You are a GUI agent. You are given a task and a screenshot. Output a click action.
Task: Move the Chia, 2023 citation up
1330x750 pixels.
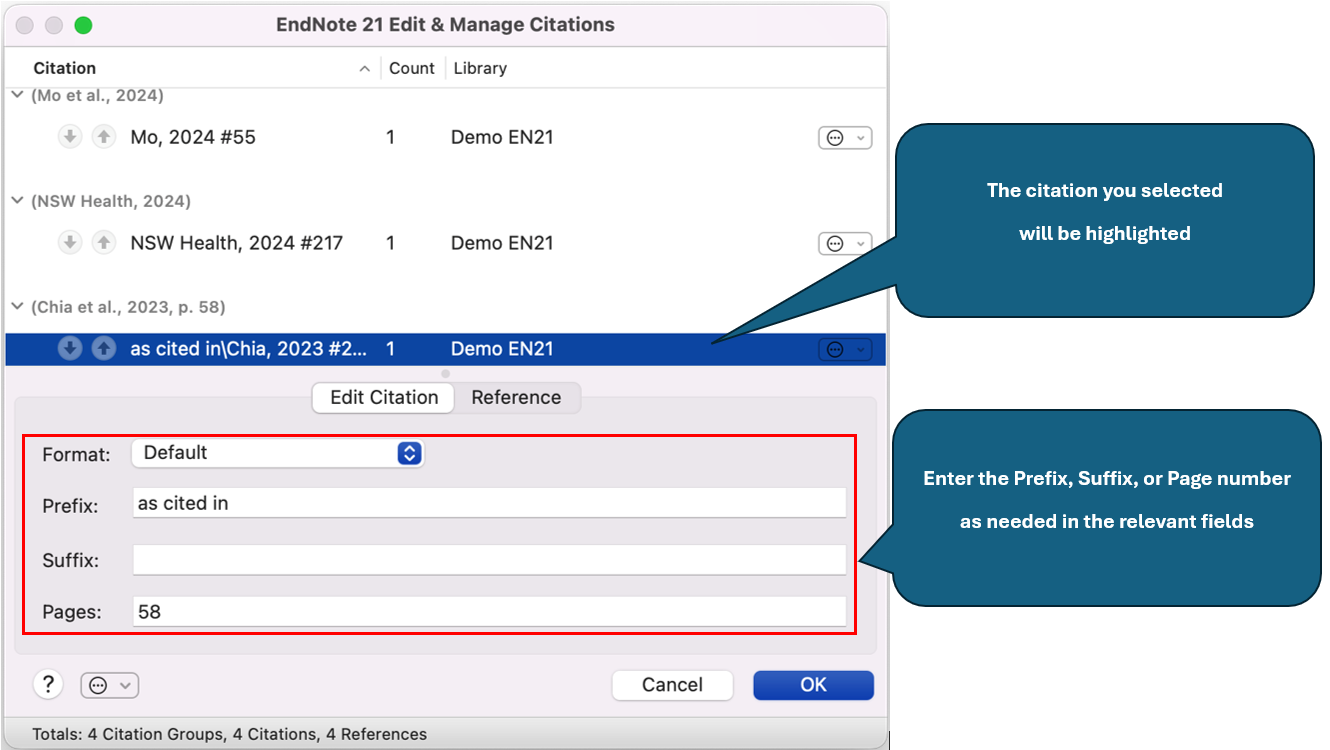pos(104,348)
